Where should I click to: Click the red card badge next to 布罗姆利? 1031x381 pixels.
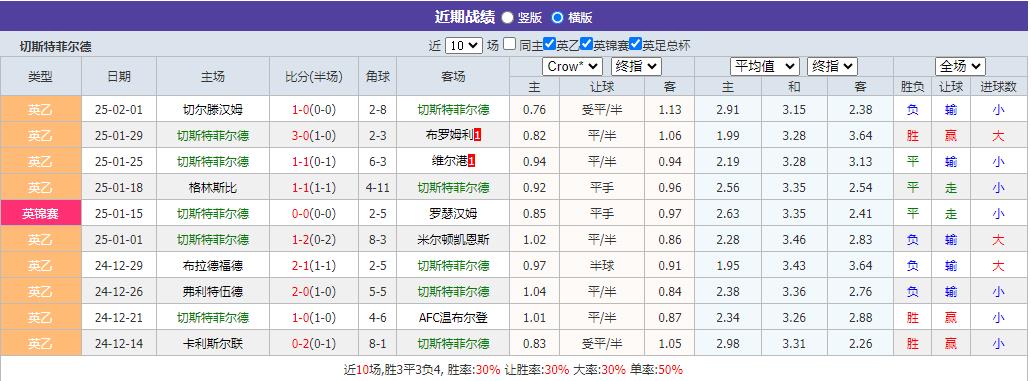[x=477, y=136]
